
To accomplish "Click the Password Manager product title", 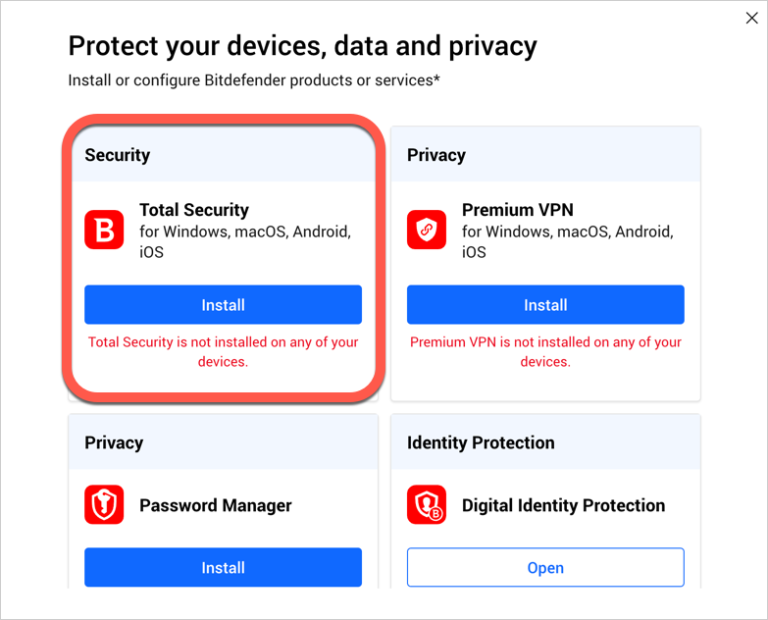I will click(x=215, y=505).
